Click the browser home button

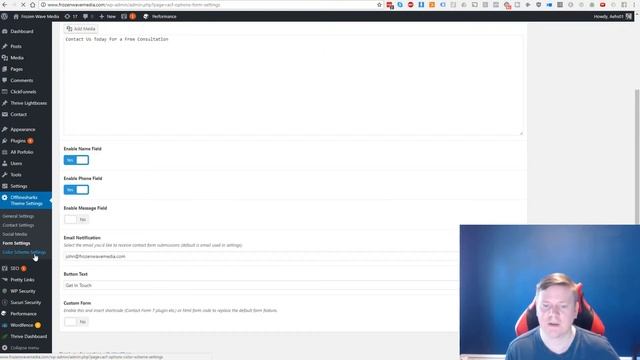click(33, 5)
